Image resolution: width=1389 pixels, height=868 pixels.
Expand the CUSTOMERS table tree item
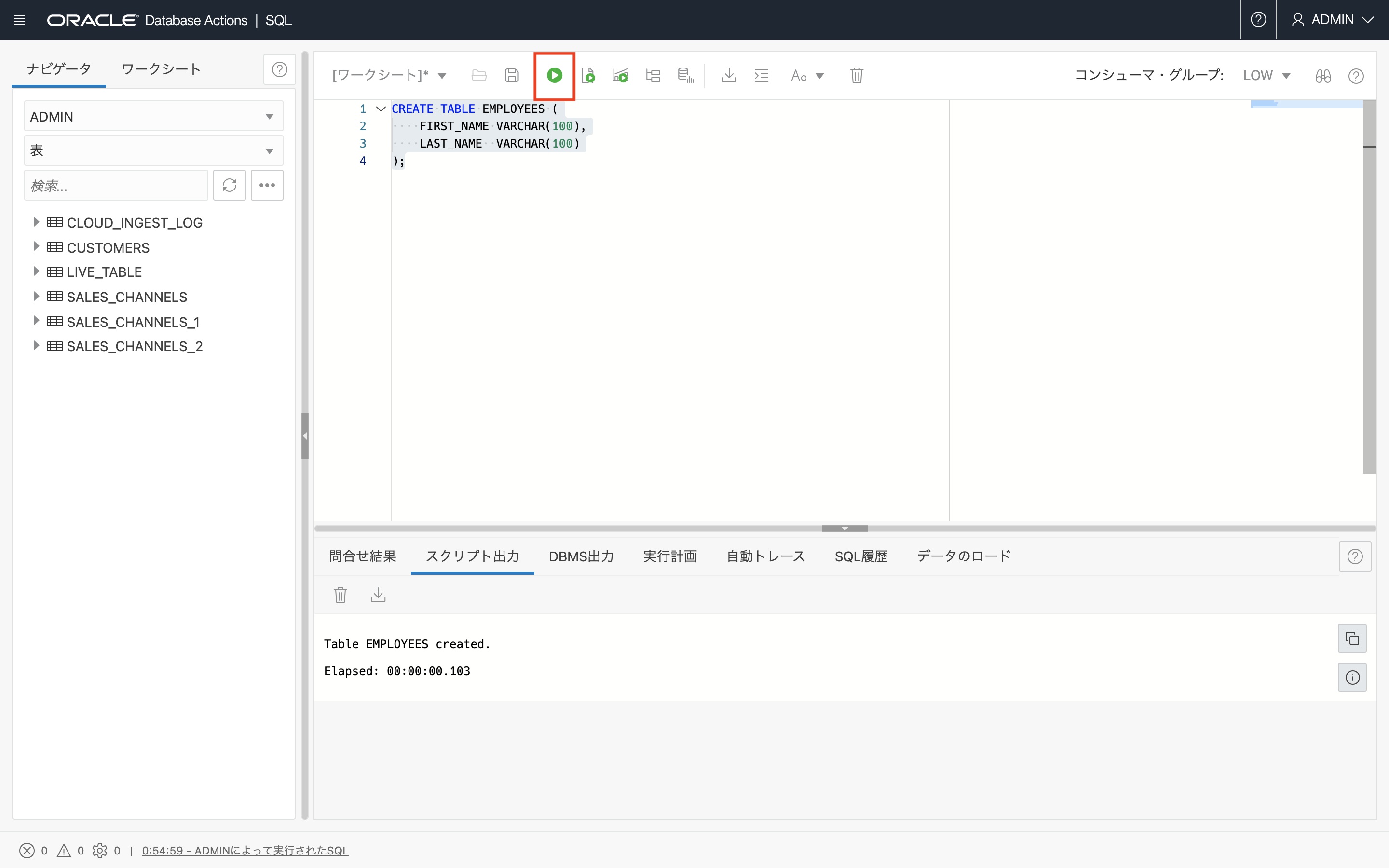point(35,246)
